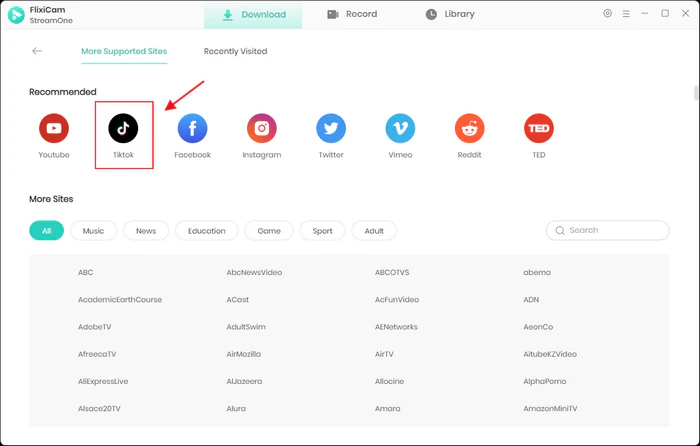Open the TED site icon
The height and width of the screenshot is (446, 700).
(x=538, y=128)
